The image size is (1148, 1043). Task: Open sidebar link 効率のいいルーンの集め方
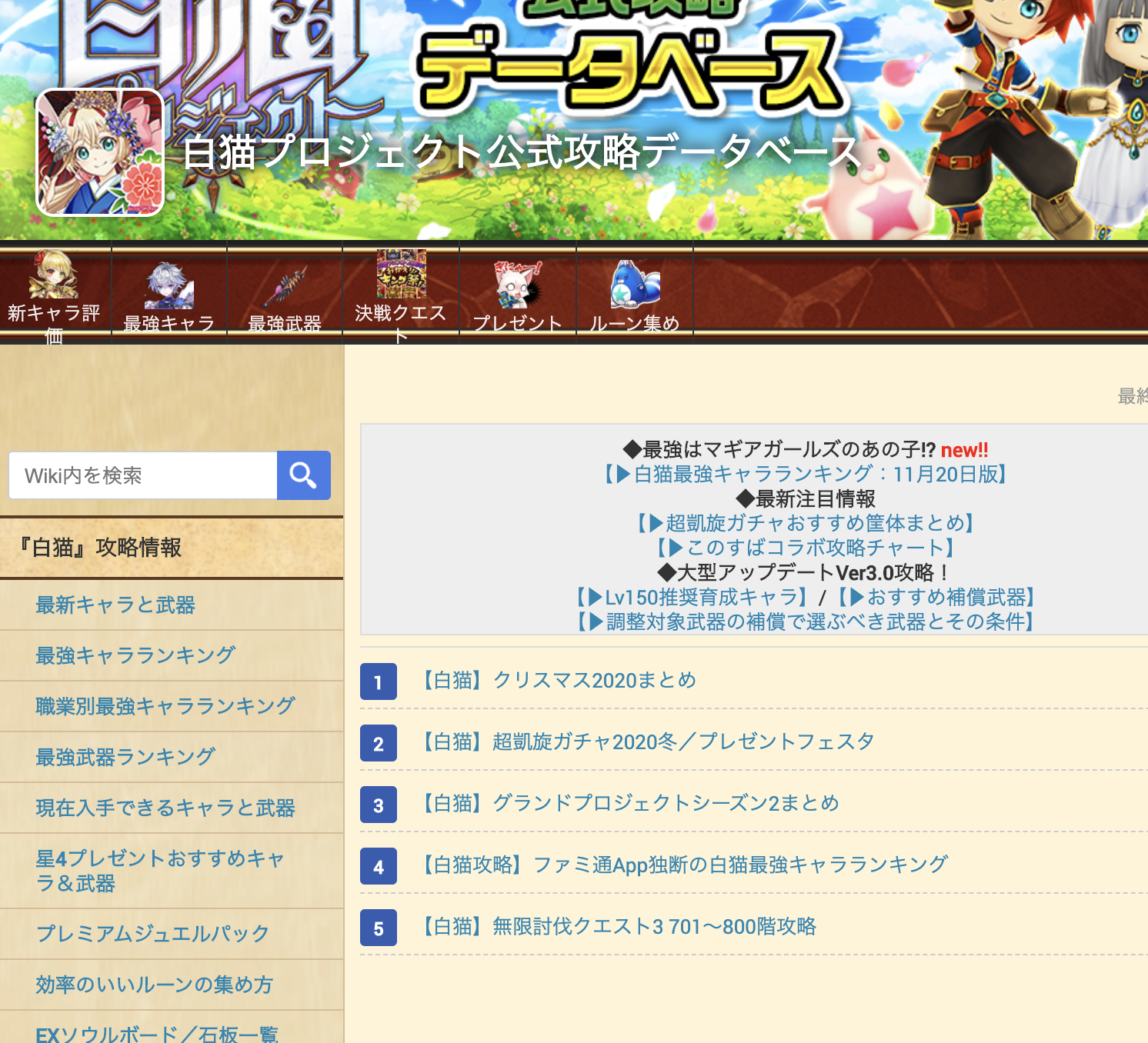[x=154, y=985]
